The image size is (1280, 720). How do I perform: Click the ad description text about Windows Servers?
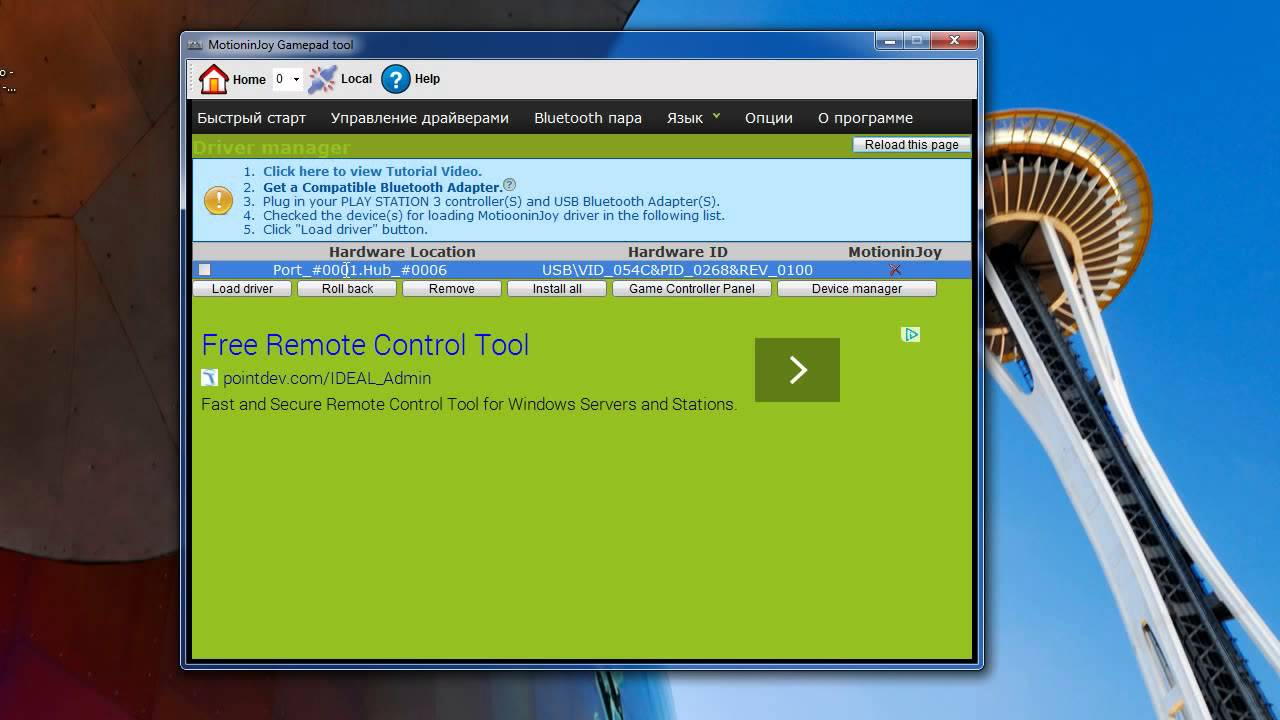[469, 405]
